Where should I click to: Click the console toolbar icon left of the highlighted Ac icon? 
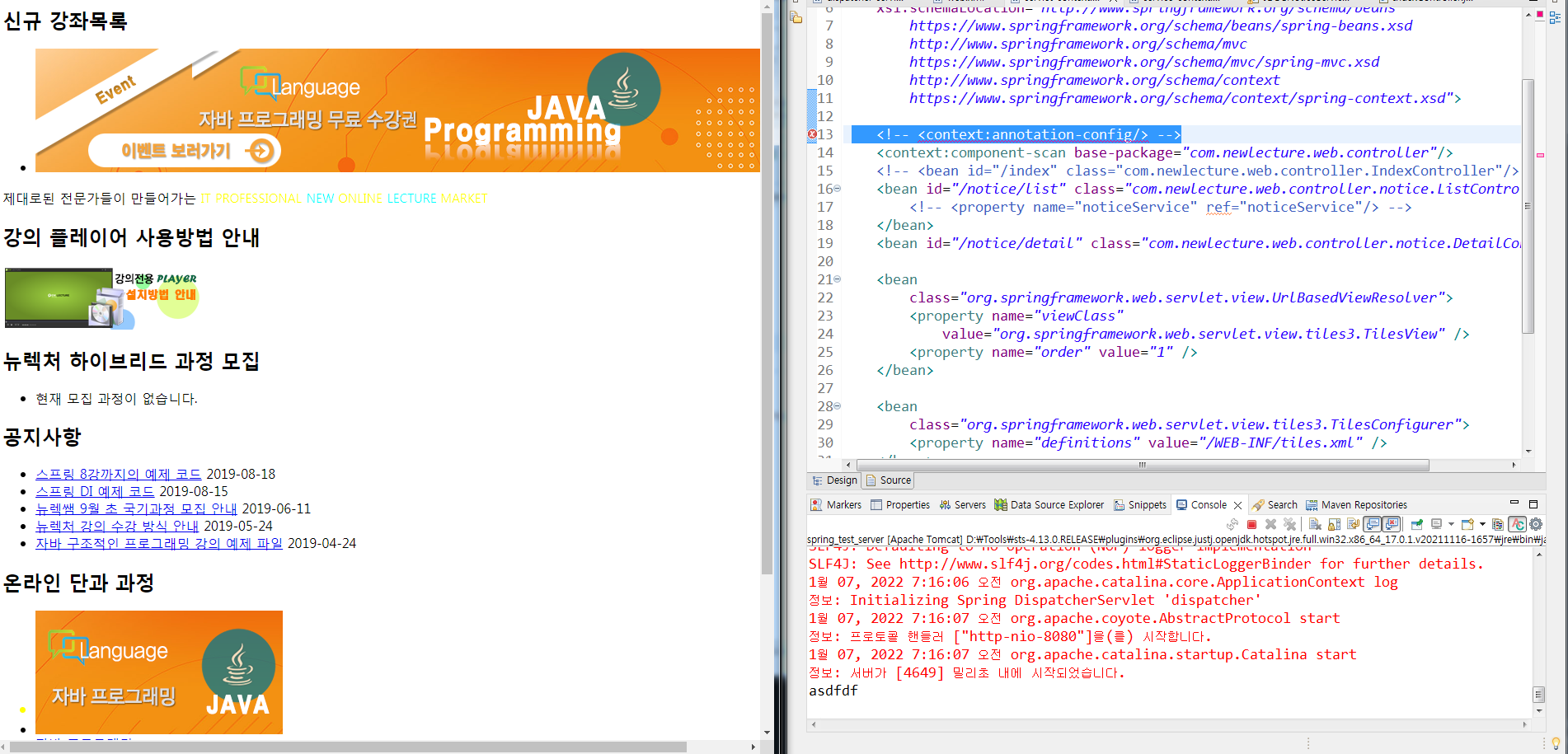(x=1498, y=524)
